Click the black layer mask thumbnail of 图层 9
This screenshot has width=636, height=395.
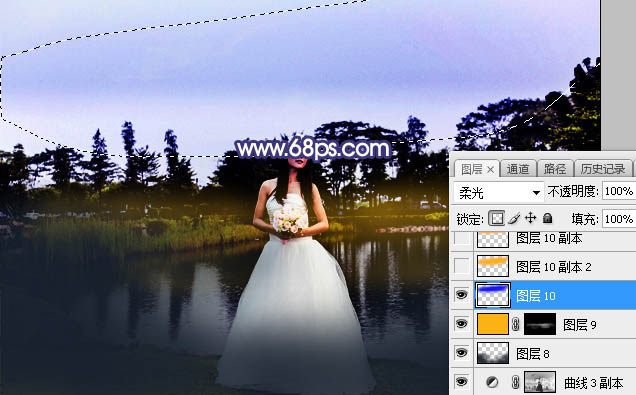click(540, 324)
